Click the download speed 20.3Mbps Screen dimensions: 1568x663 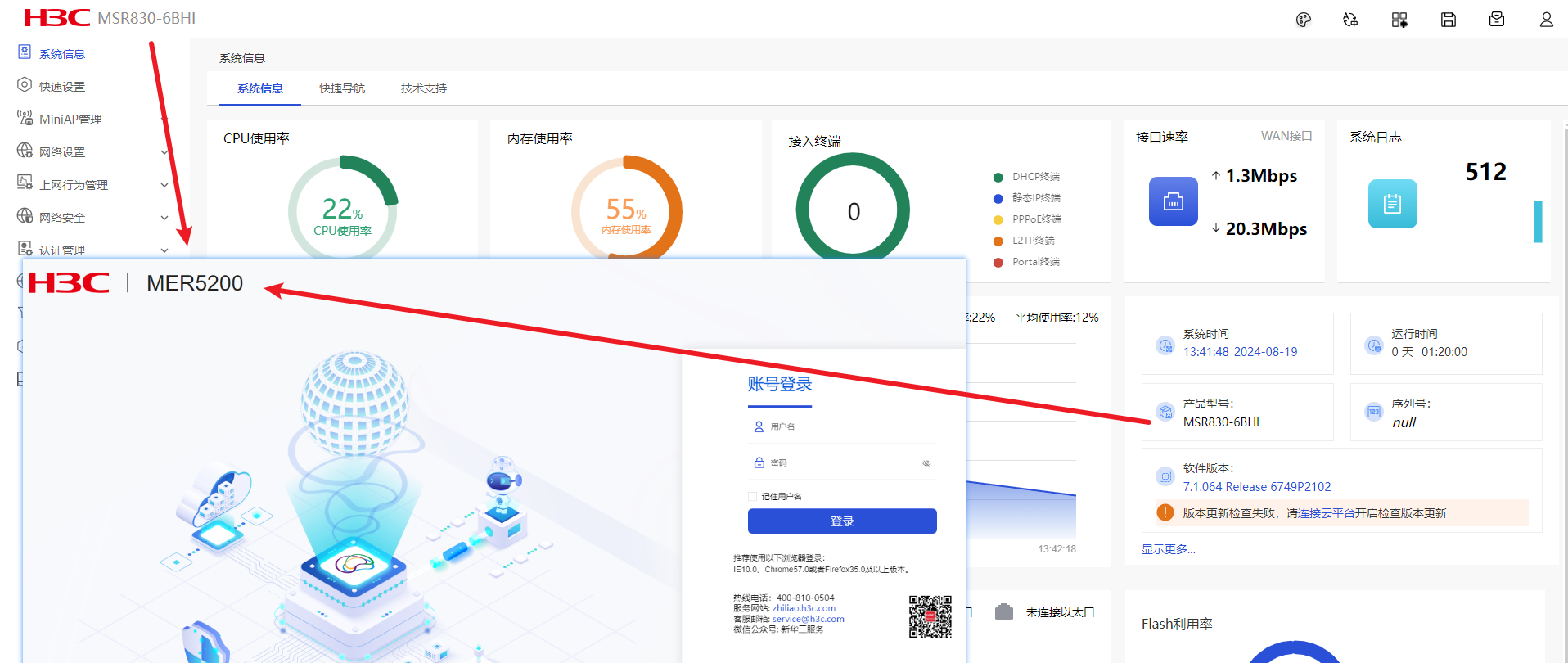(x=1266, y=229)
